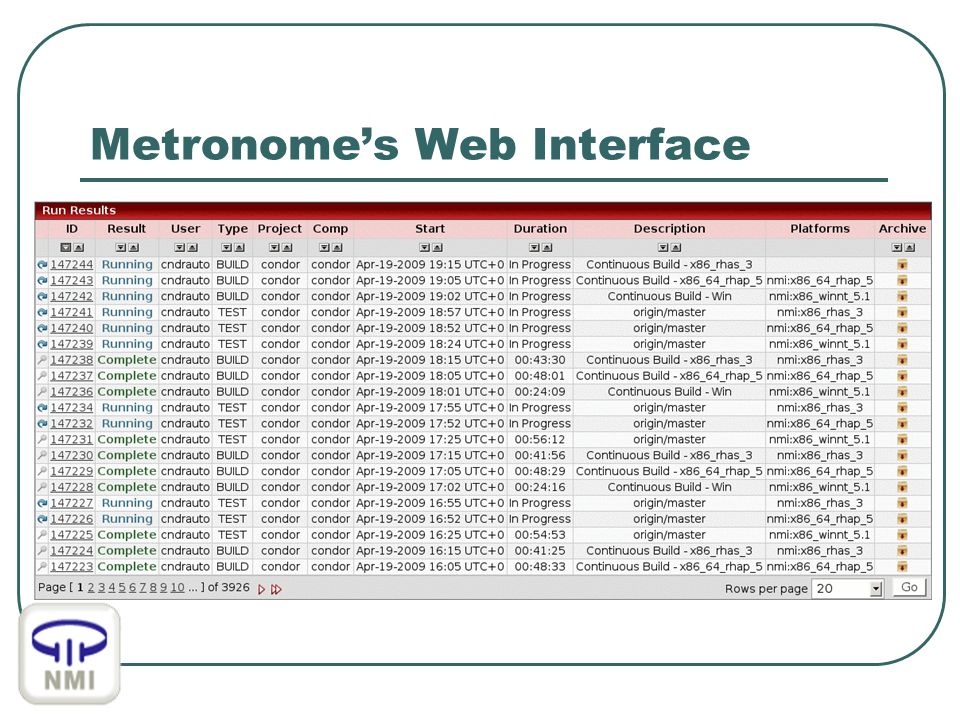The height and width of the screenshot is (720, 960).
Task: Click the Platforms column header
Action: (820, 229)
